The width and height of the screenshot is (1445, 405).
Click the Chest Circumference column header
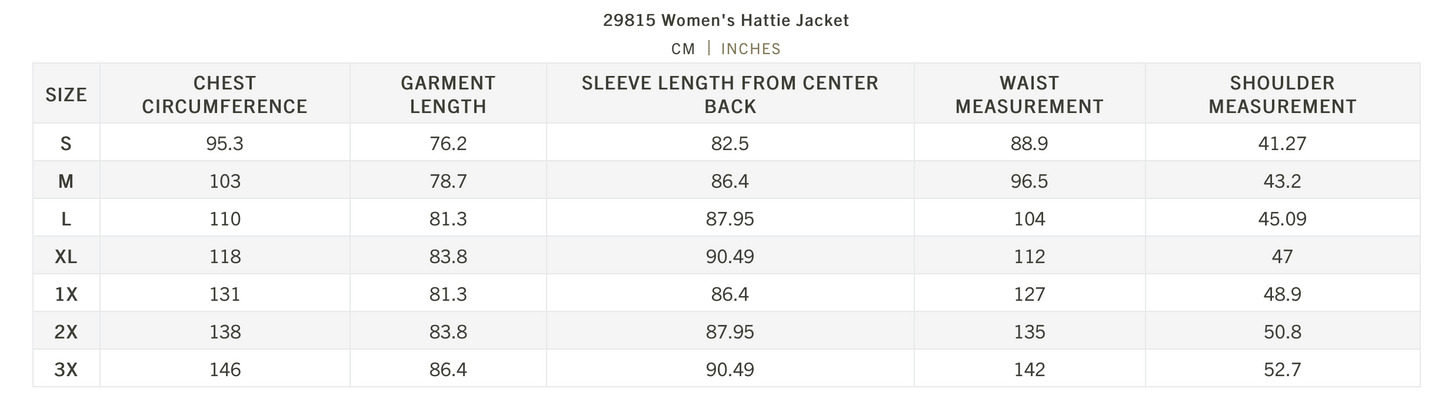pyautogui.click(x=225, y=95)
